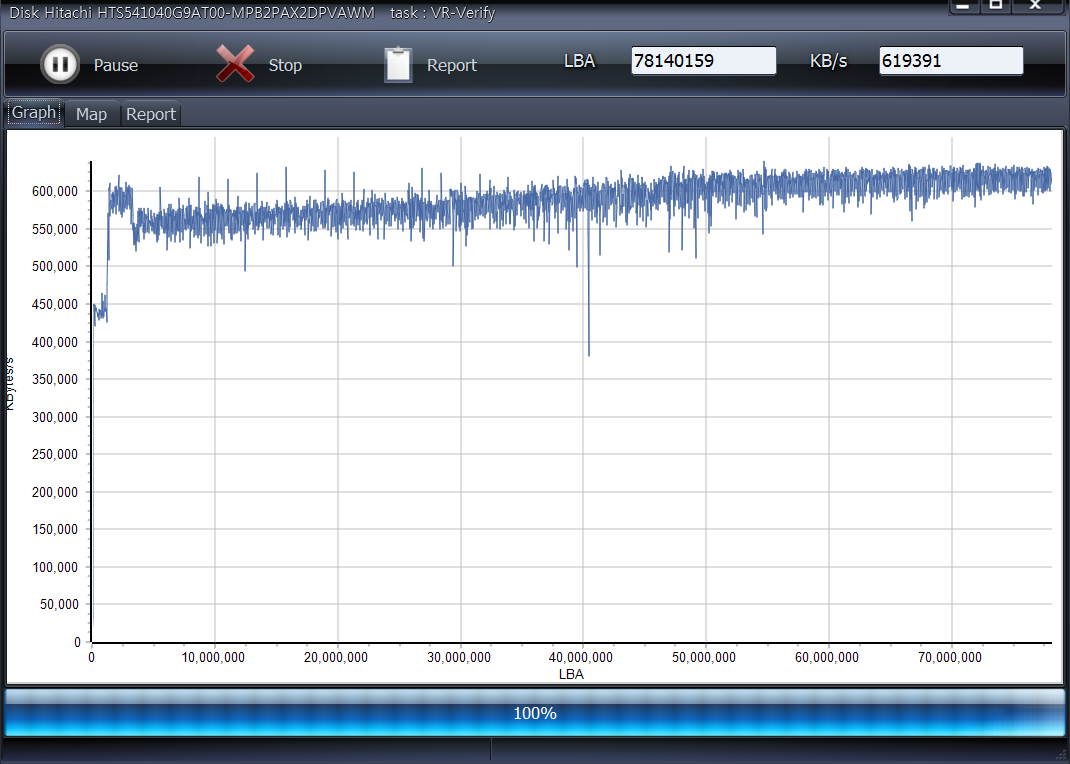Focus the LBA value field
This screenshot has width=1070, height=764.
[703, 61]
